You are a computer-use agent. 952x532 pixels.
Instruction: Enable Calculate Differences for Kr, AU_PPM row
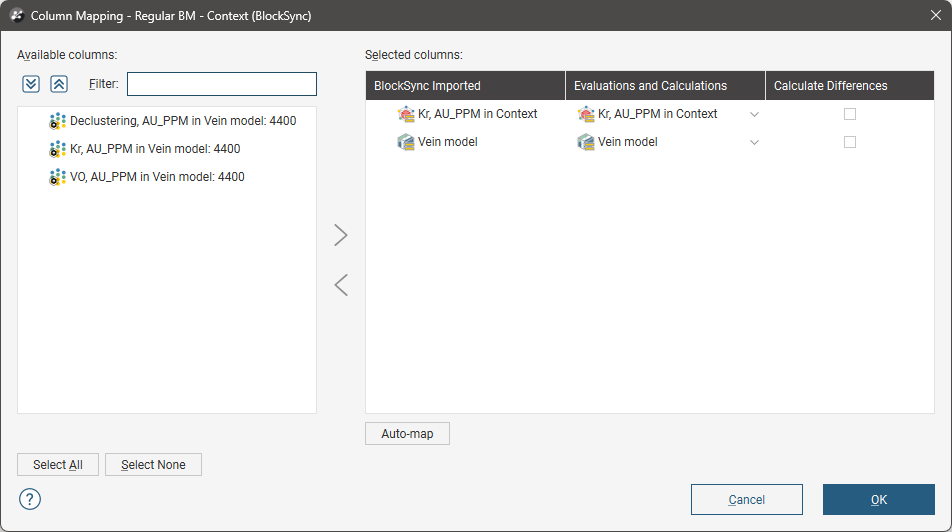coord(850,114)
